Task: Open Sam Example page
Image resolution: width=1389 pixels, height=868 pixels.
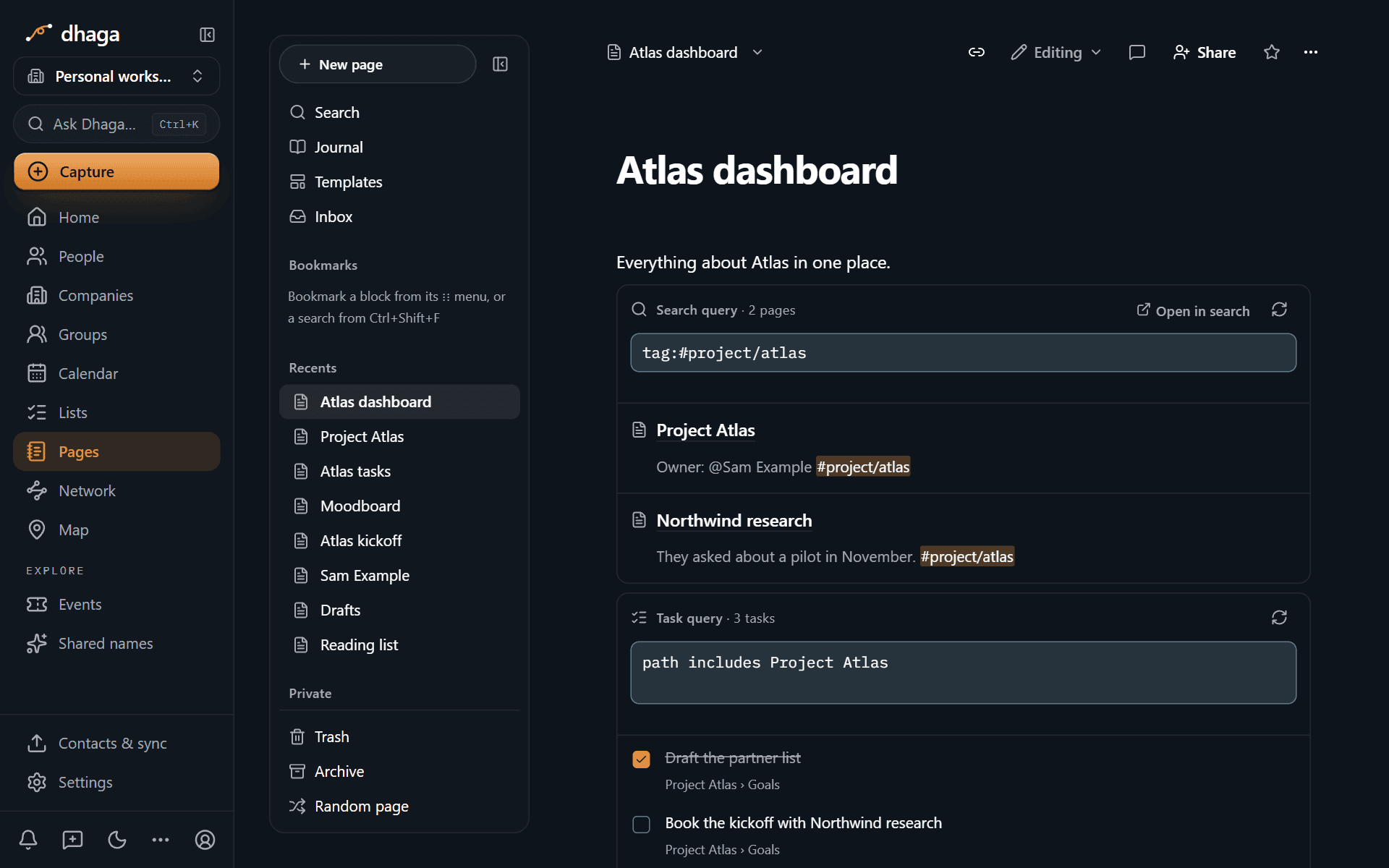Action: tap(399, 575)
